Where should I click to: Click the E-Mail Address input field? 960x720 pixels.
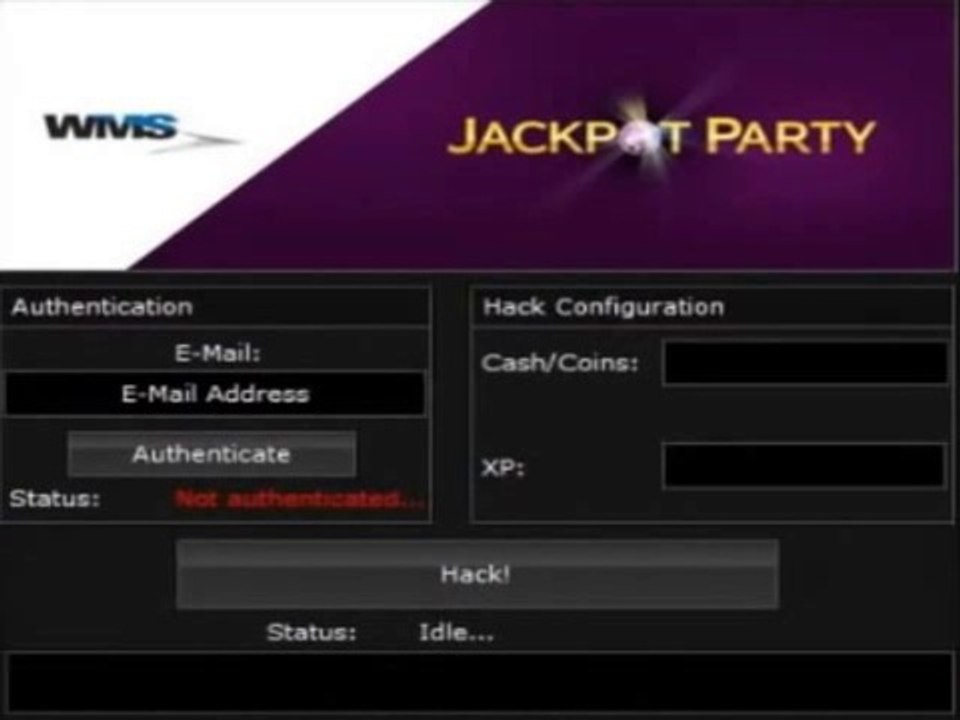(215, 394)
